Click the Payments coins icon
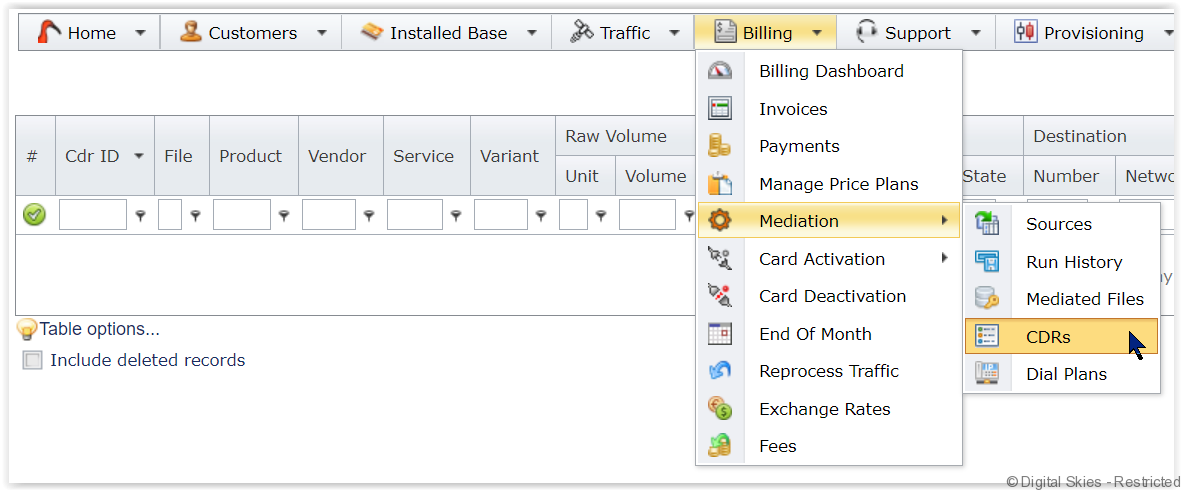 719,146
